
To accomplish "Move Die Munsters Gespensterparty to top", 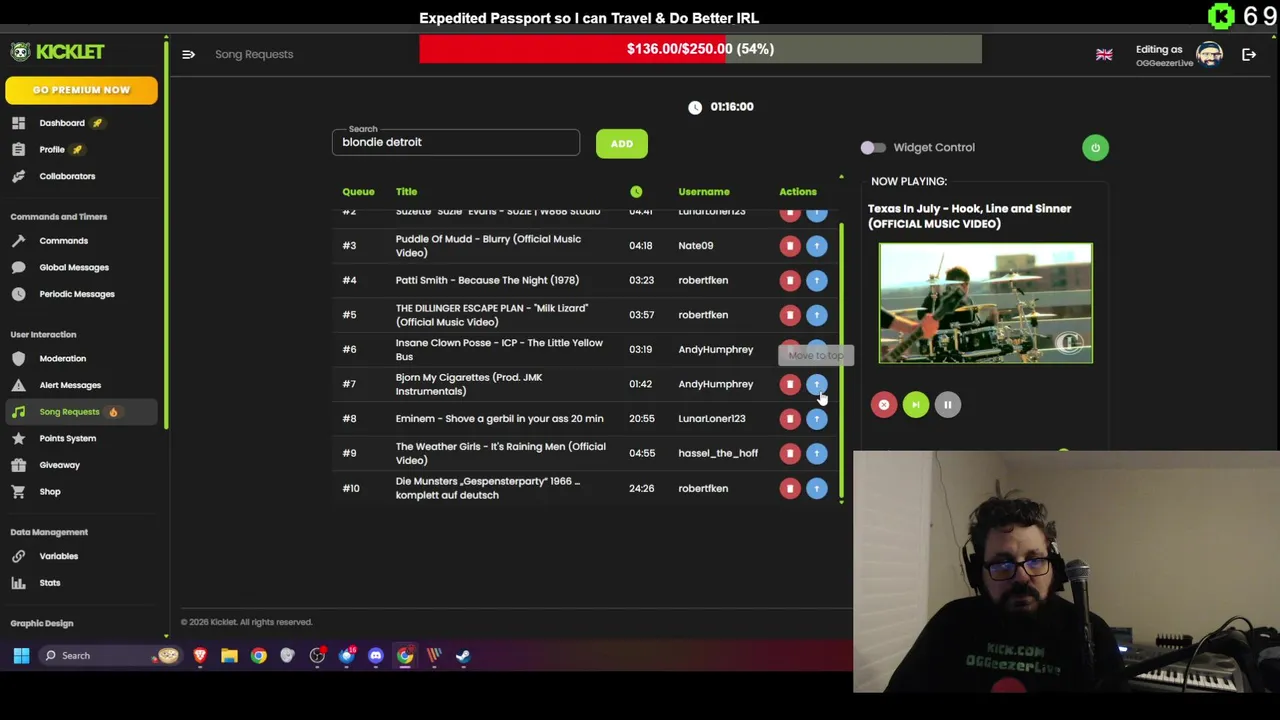I will click(817, 488).
